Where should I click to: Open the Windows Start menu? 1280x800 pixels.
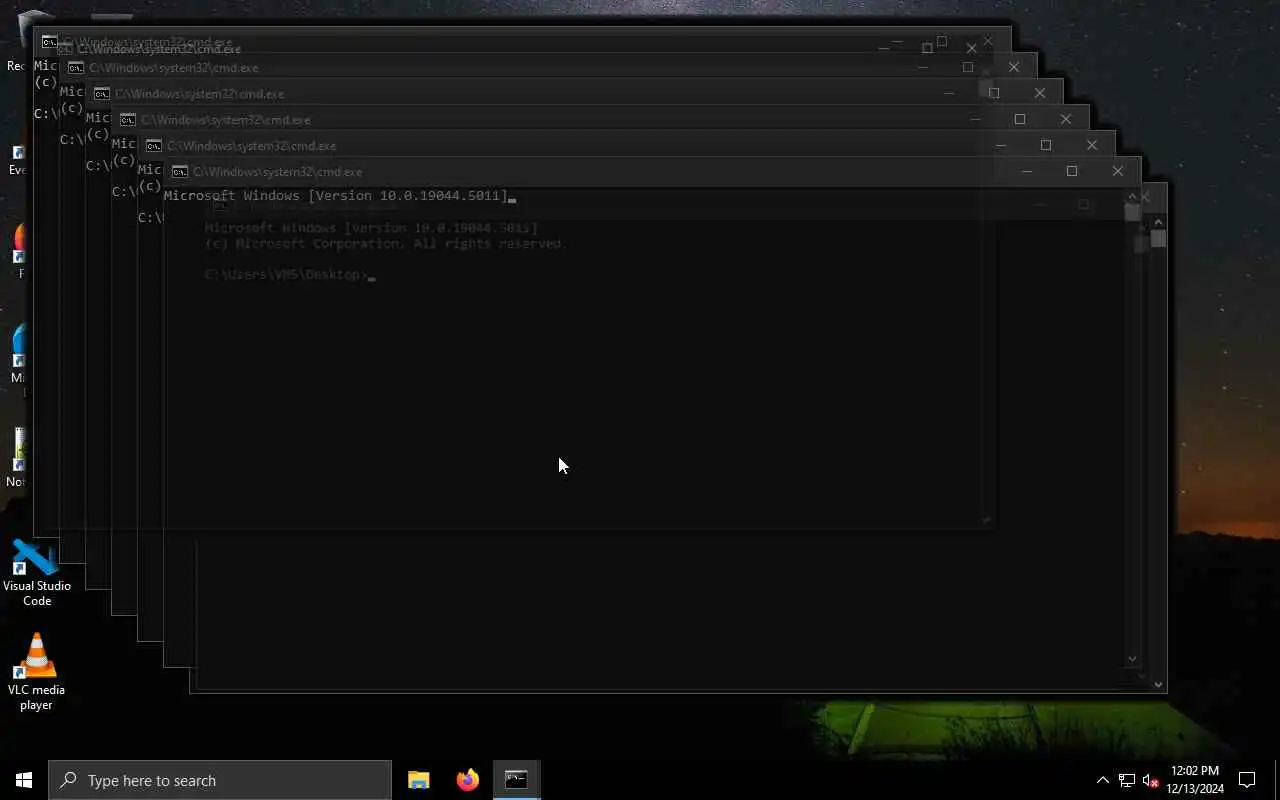pos(24,780)
